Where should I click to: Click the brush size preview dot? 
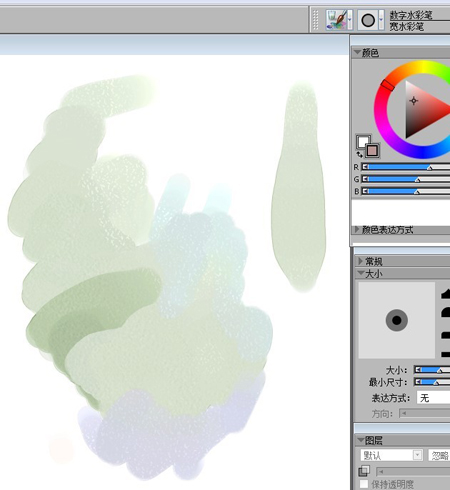pyautogui.click(x=397, y=320)
